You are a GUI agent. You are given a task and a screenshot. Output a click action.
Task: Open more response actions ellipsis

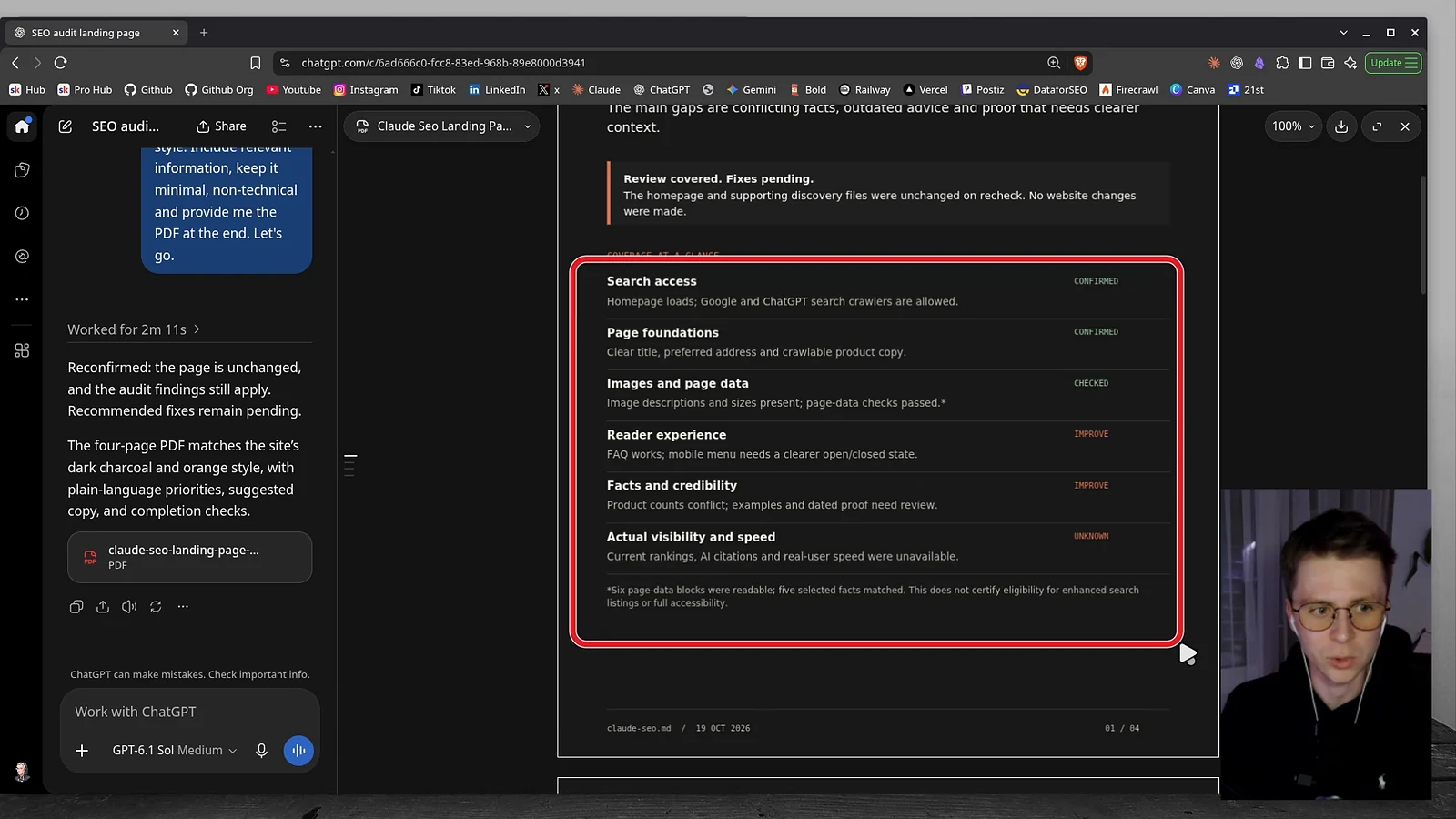183,607
